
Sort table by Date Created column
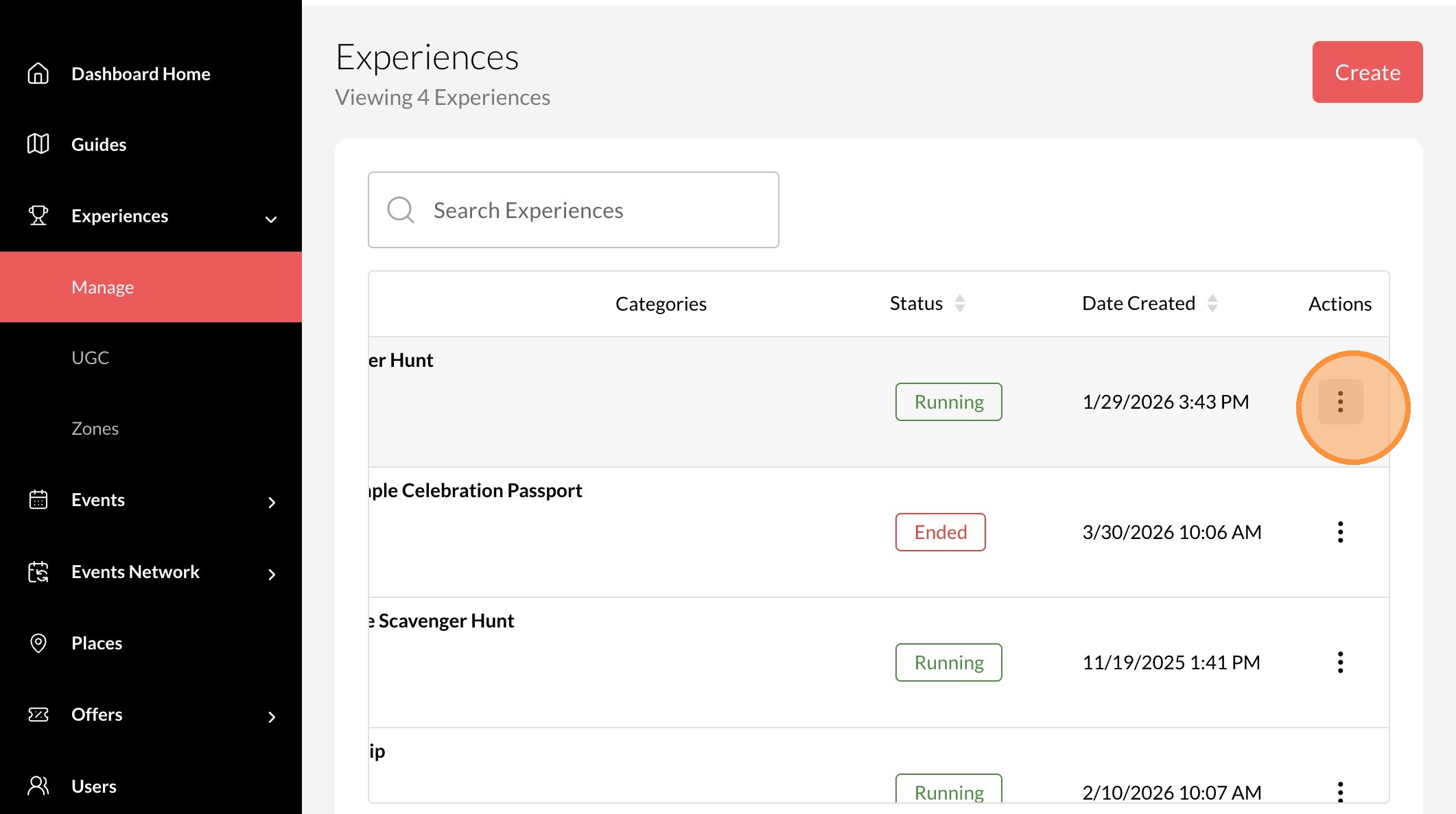coord(1212,304)
